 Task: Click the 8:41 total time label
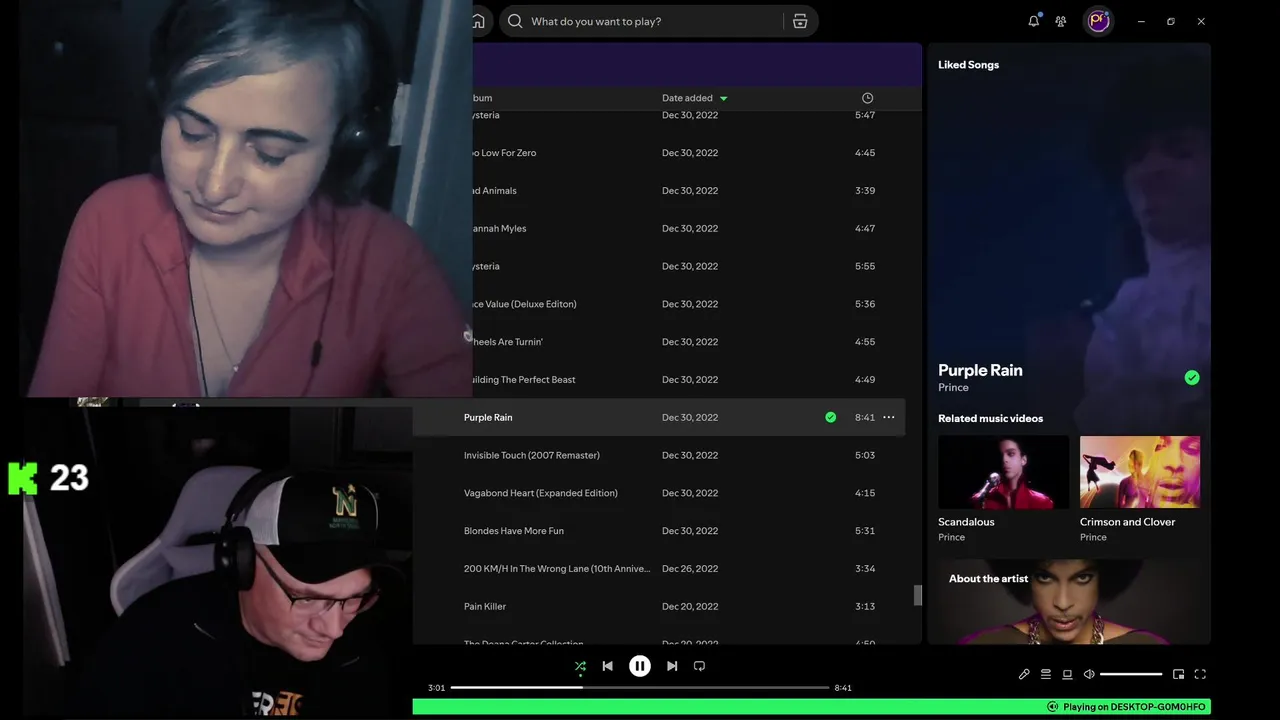(x=843, y=688)
